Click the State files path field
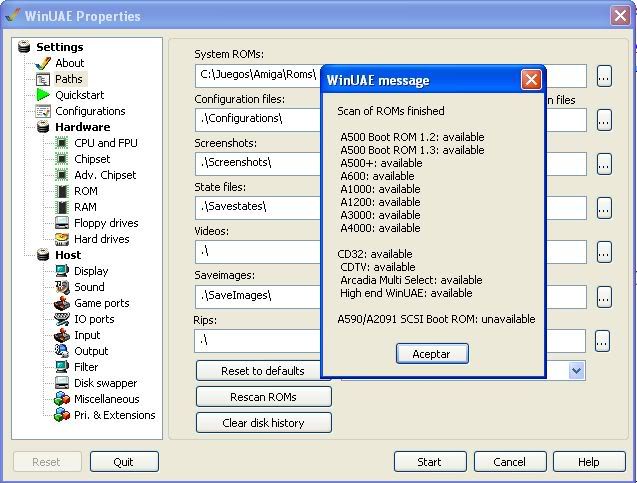 [258, 208]
